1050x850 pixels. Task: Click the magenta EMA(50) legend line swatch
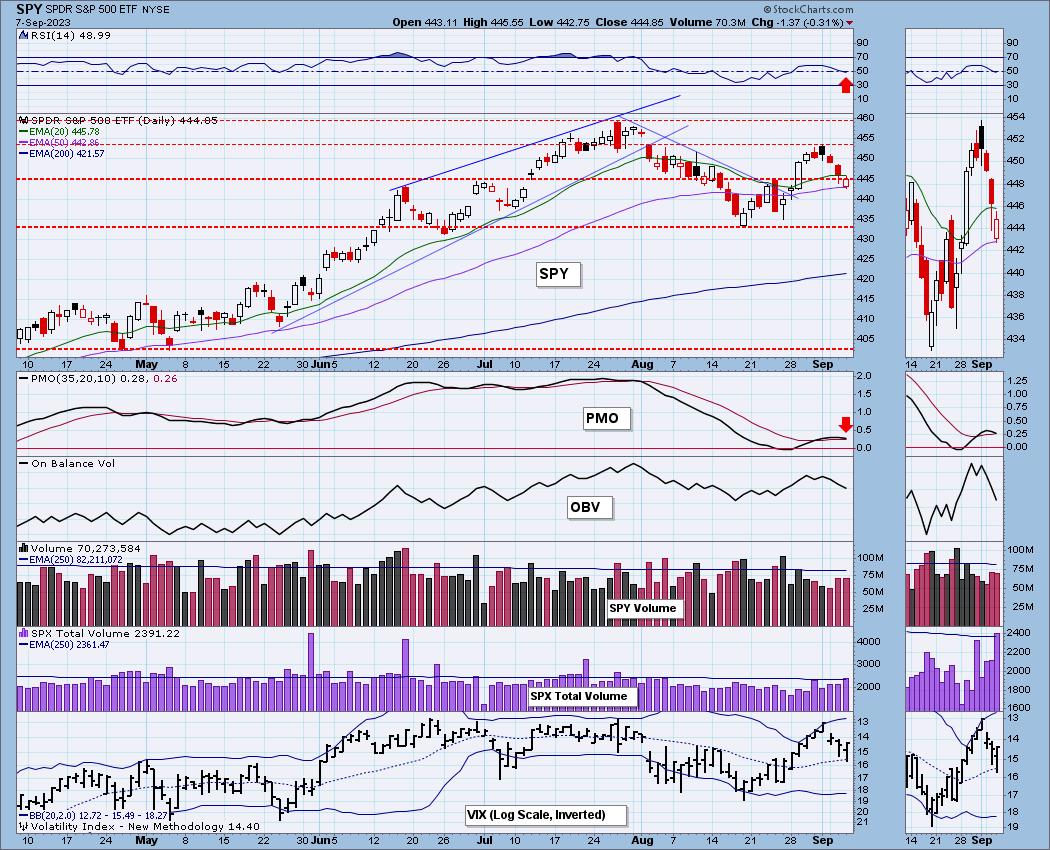(23, 143)
